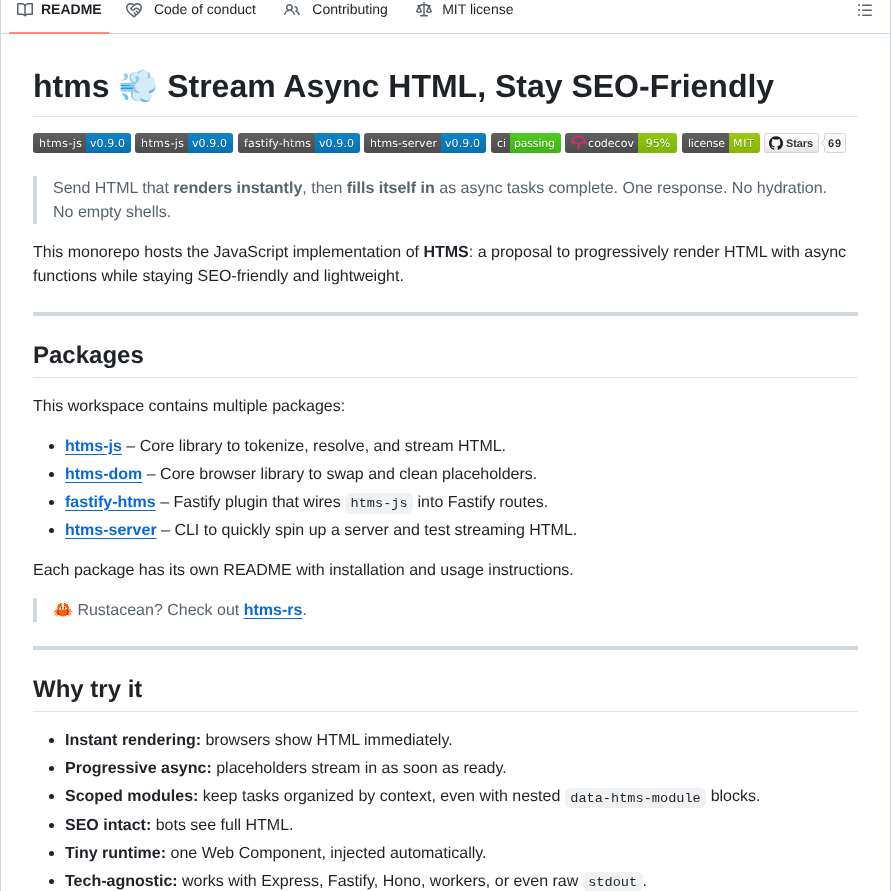Click the balance scale icon beside MIT license

424,10
